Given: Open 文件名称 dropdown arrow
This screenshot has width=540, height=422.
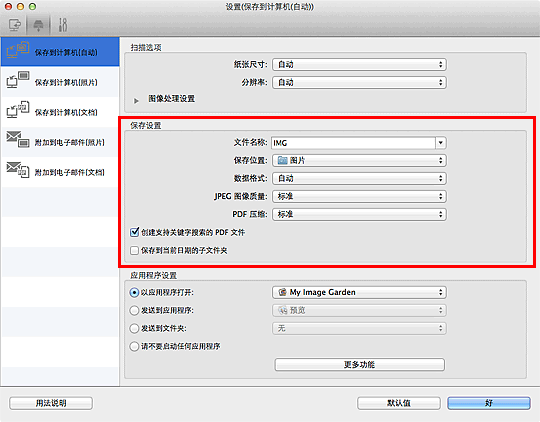Looking at the screenshot, I should pyautogui.click(x=441, y=143).
